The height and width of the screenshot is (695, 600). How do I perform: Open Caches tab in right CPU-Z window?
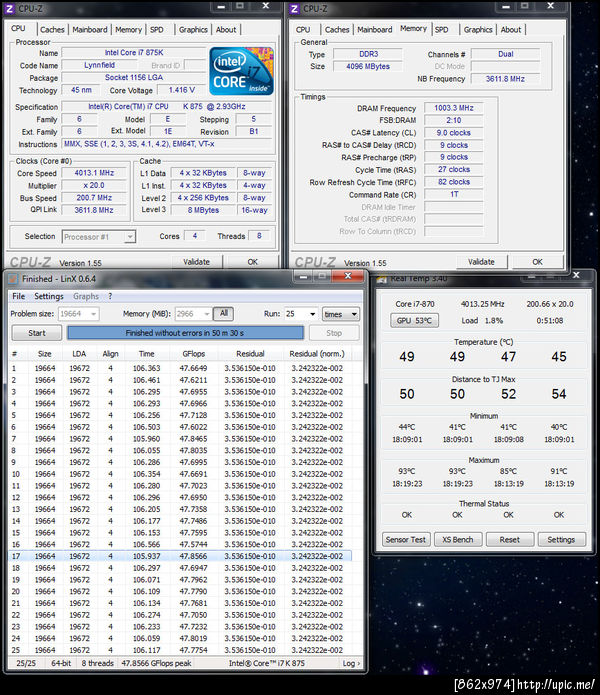(x=337, y=30)
